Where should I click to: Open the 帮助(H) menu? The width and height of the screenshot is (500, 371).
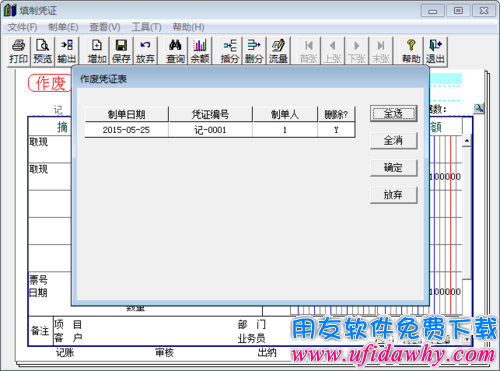[x=188, y=27]
